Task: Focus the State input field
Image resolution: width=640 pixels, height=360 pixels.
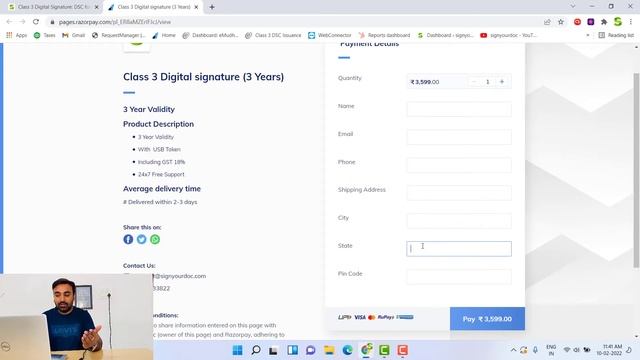Action: [x=459, y=249]
